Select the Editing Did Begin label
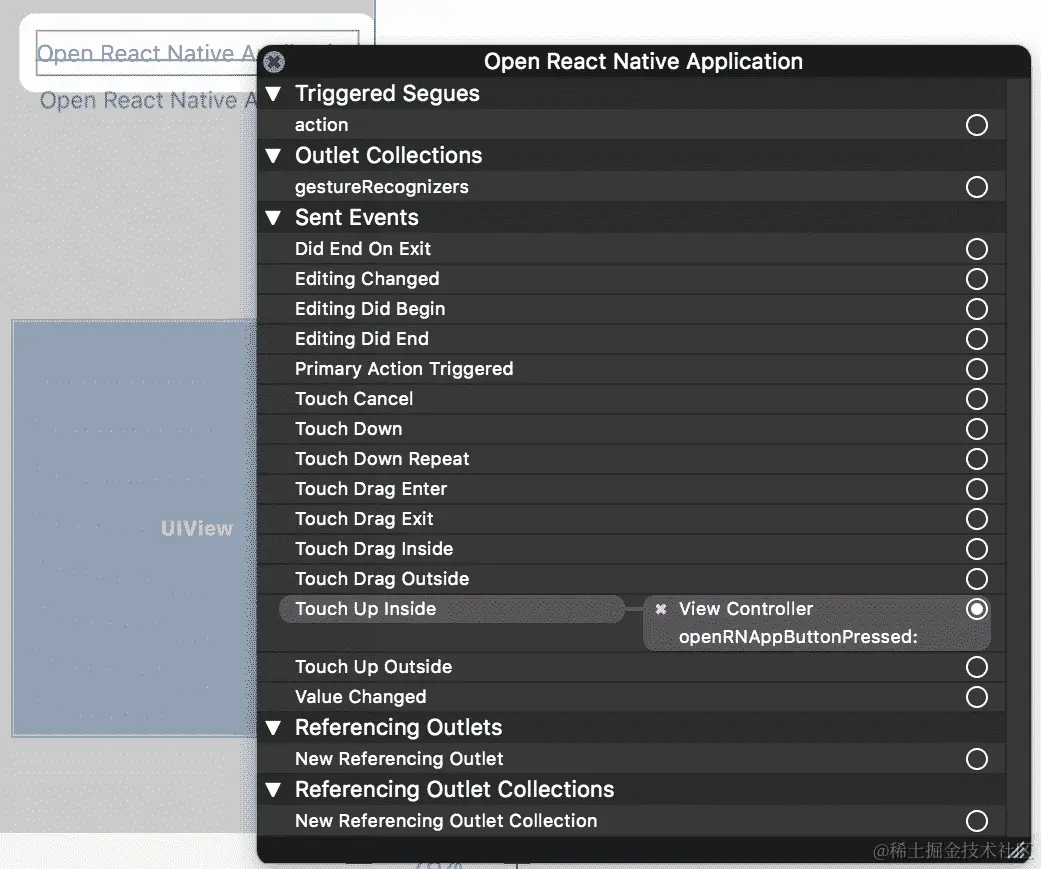Image resolution: width=1041 pixels, height=869 pixels. click(x=370, y=309)
